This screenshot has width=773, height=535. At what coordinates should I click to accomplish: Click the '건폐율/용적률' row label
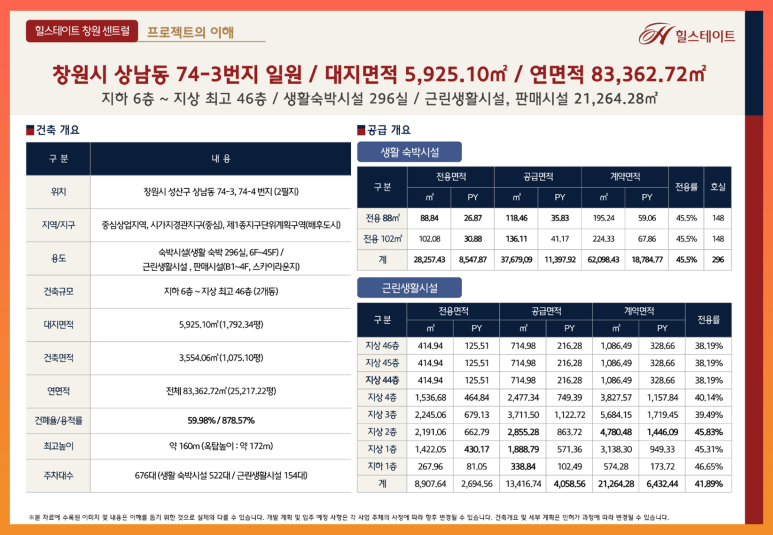tap(58, 421)
